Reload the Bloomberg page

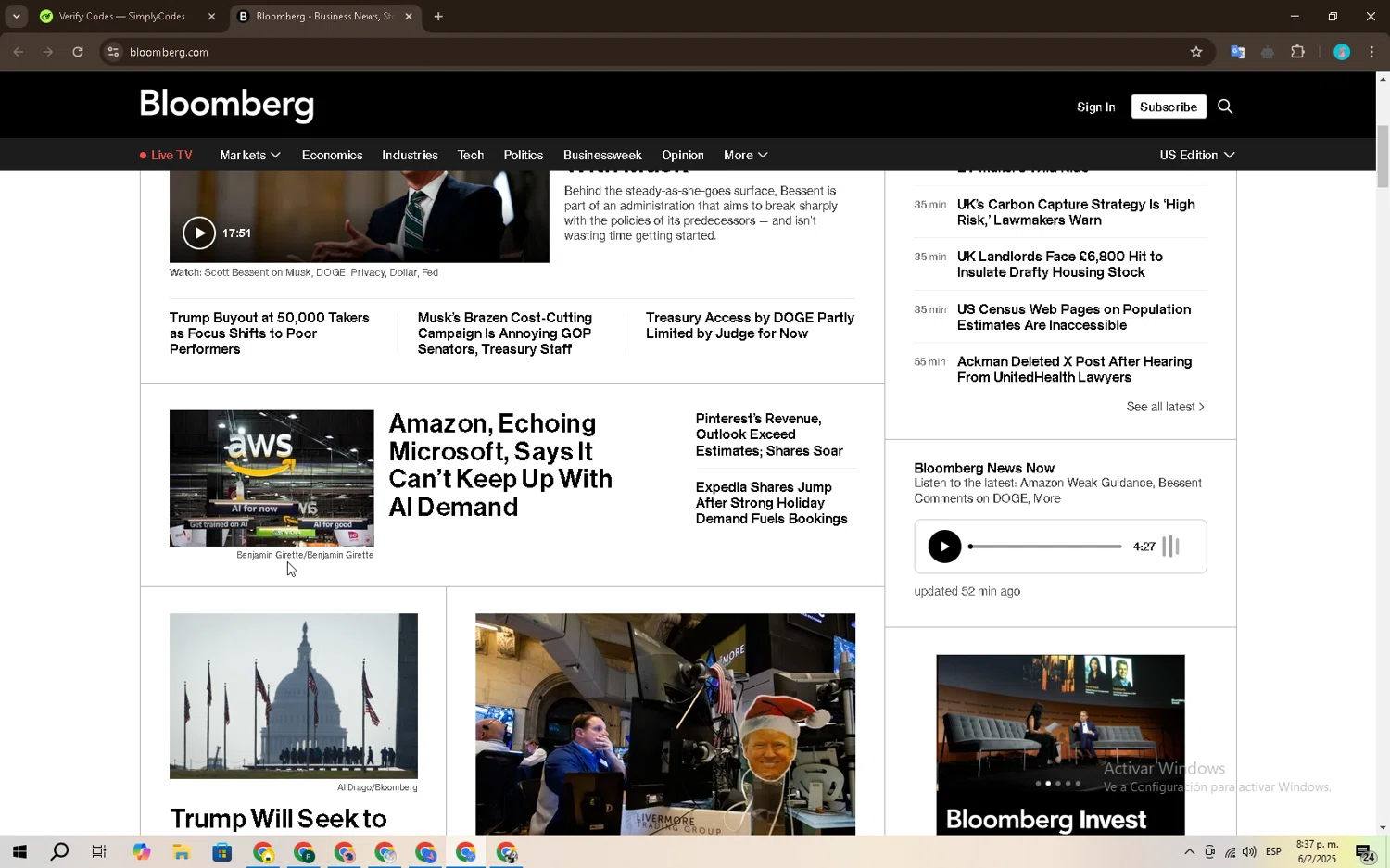[78, 52]
